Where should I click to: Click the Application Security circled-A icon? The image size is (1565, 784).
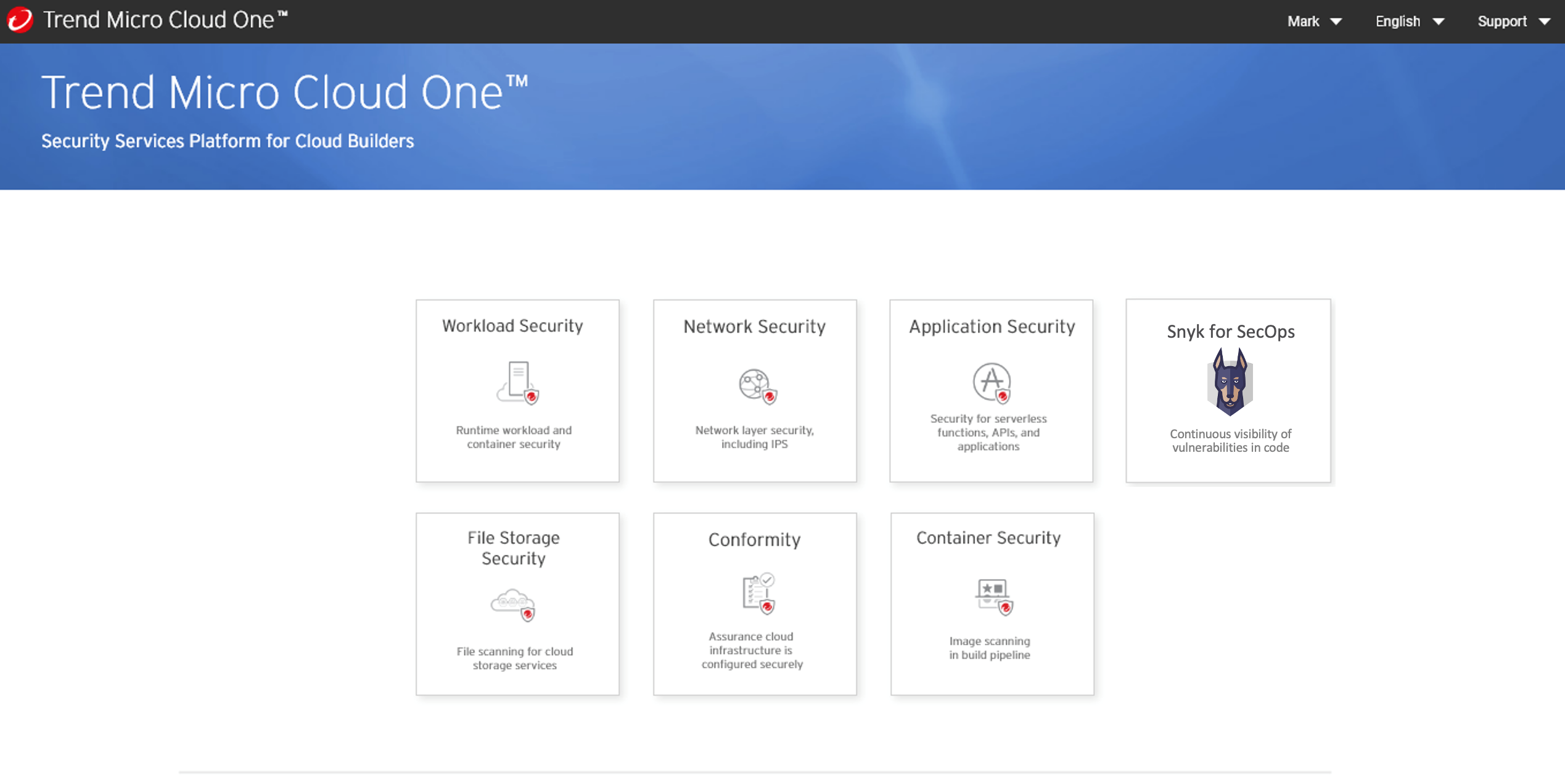coord(992,382)
